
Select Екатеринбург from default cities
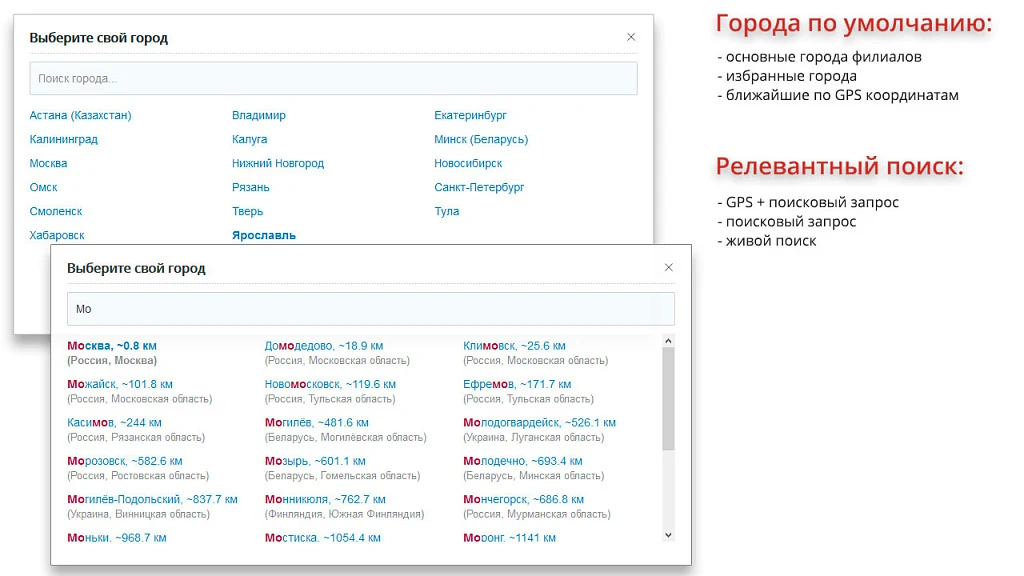(x=470, y=115)
